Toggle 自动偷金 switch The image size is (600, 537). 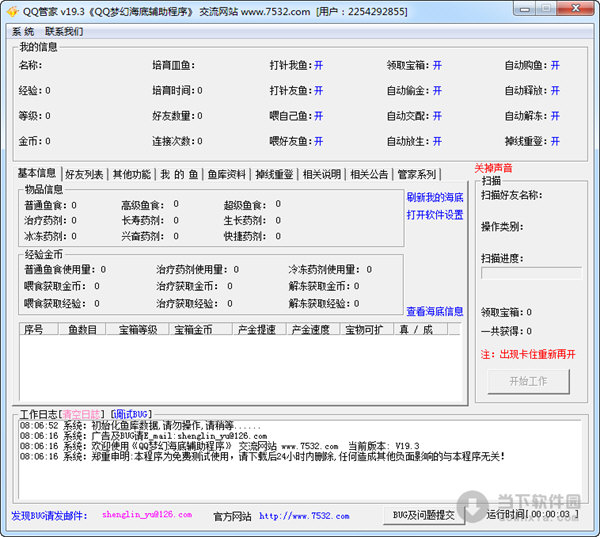pyautogui.click(x=437, y=91)
